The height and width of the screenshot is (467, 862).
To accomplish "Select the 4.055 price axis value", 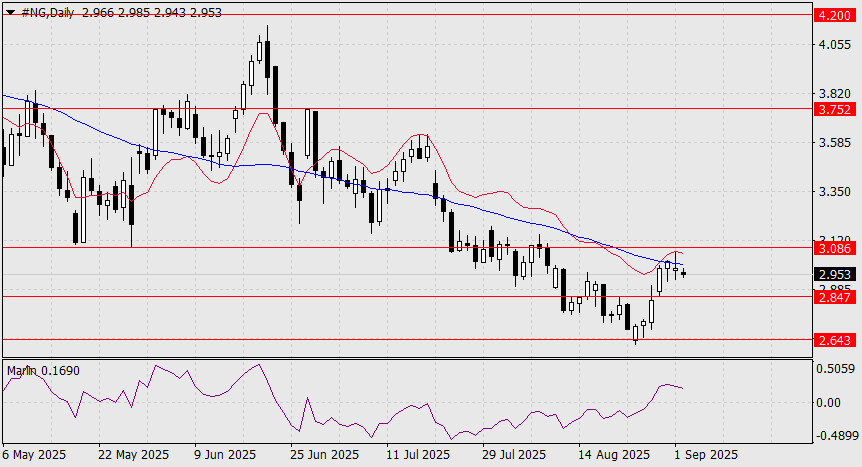I will (835, 45).
